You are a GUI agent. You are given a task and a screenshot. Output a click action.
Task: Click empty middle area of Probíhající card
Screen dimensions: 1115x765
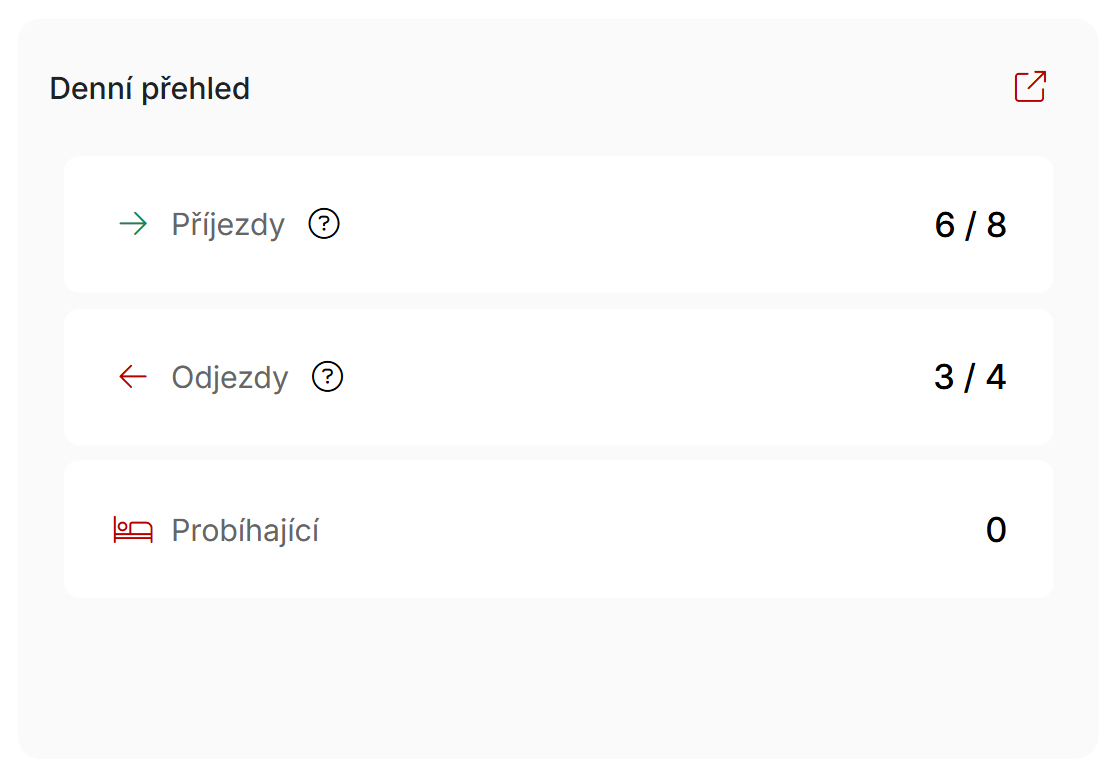pos(626,530)
